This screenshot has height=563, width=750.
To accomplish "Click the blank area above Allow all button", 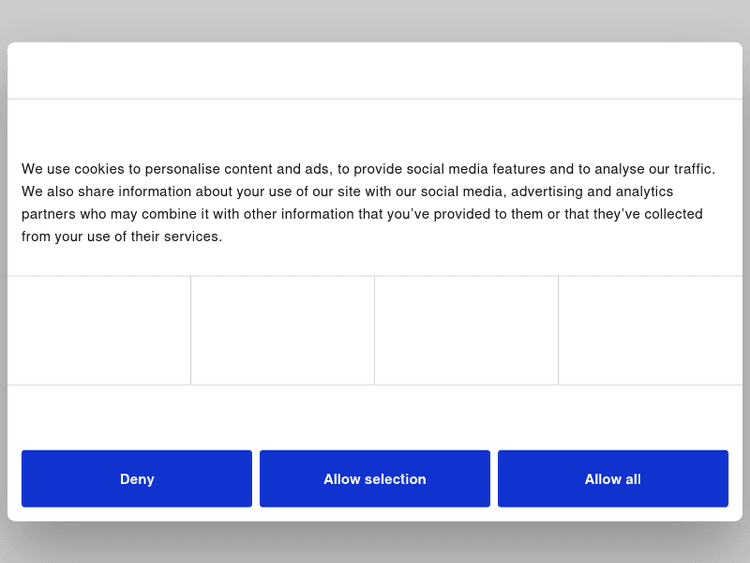I will (613, 418).
